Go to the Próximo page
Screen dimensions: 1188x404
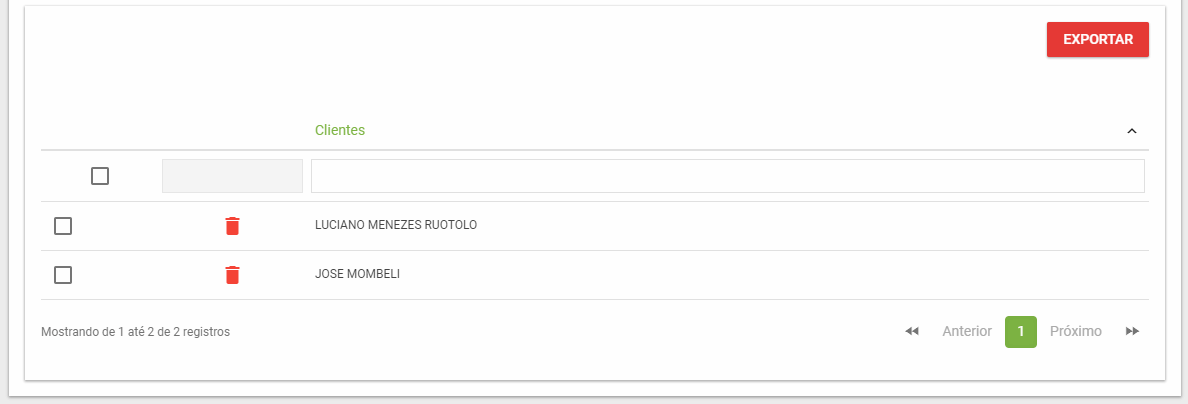click(1076, 331)
